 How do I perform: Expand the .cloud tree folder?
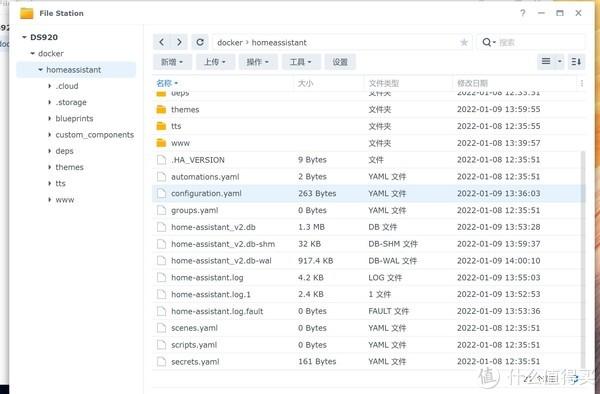coord(49,86)
